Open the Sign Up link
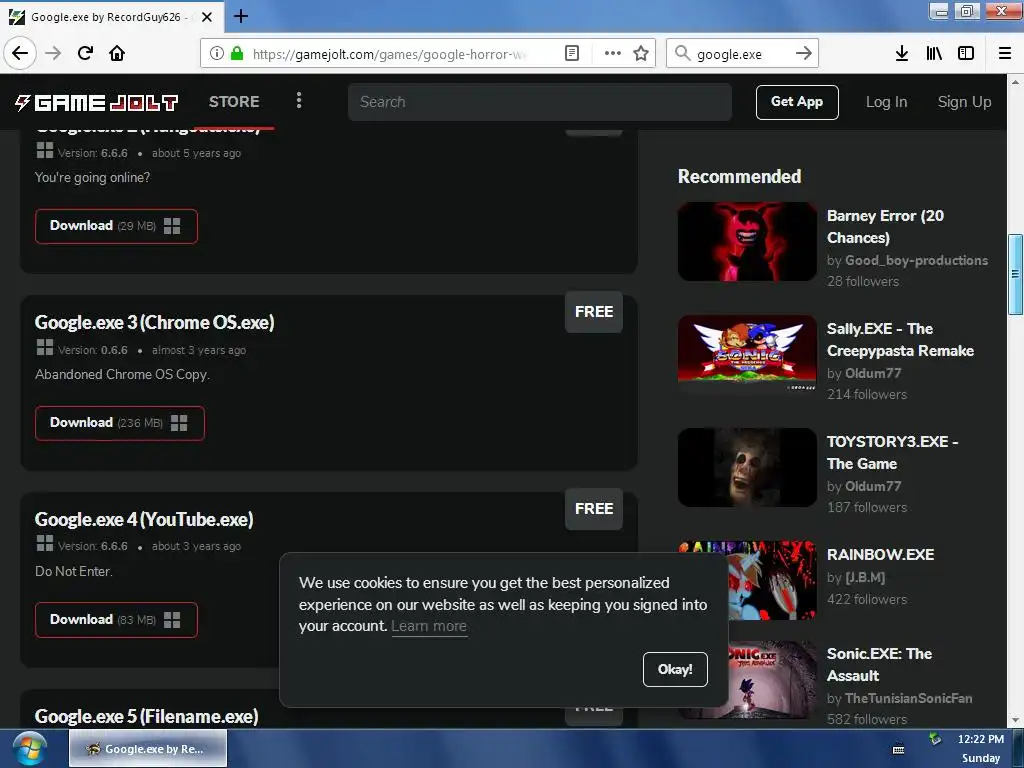 964,102
